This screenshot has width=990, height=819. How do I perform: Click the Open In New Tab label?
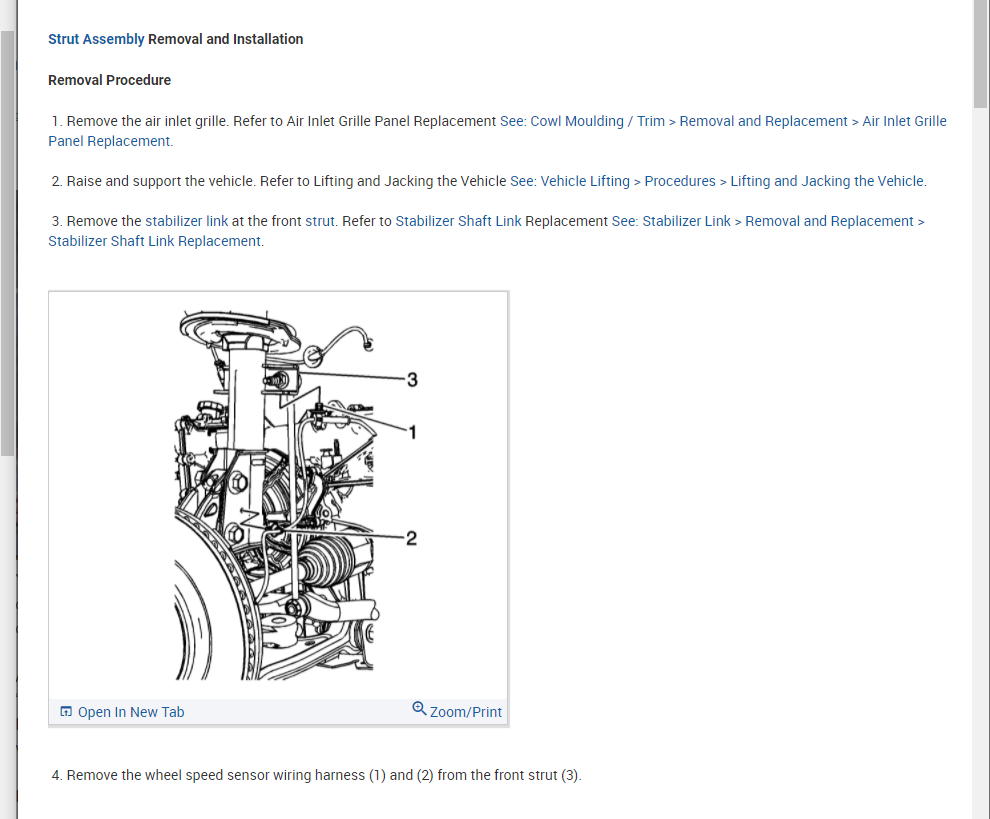tap(131, 712)
